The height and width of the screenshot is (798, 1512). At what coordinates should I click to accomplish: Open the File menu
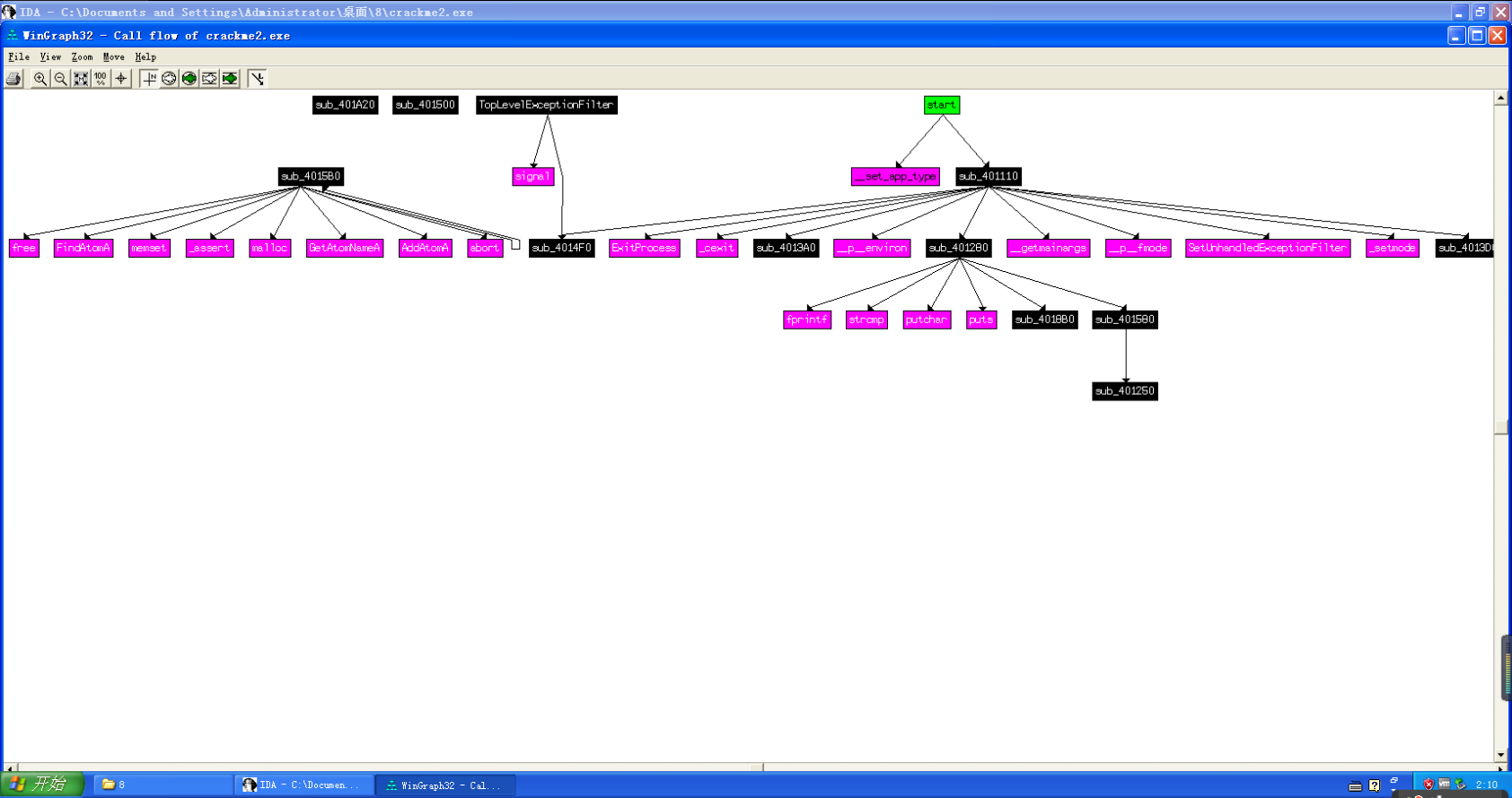pyautogui.click(x=19, y=57)
